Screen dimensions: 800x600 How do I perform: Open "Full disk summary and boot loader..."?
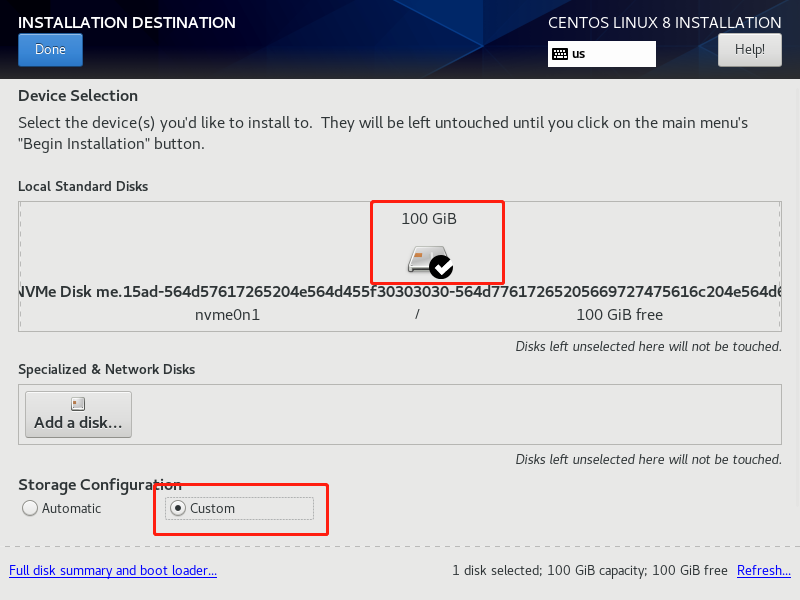[113, 570]
